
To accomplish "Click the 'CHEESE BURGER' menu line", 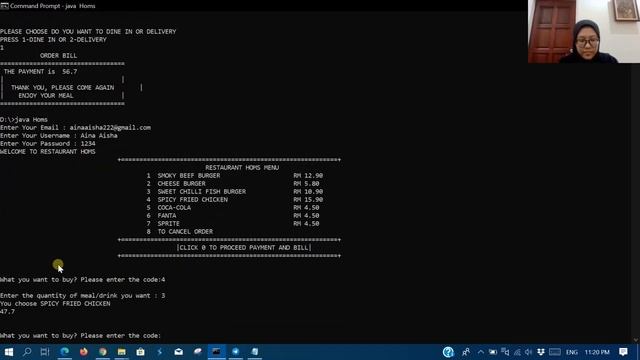I will pyautogui.click(x=182, y=184).
